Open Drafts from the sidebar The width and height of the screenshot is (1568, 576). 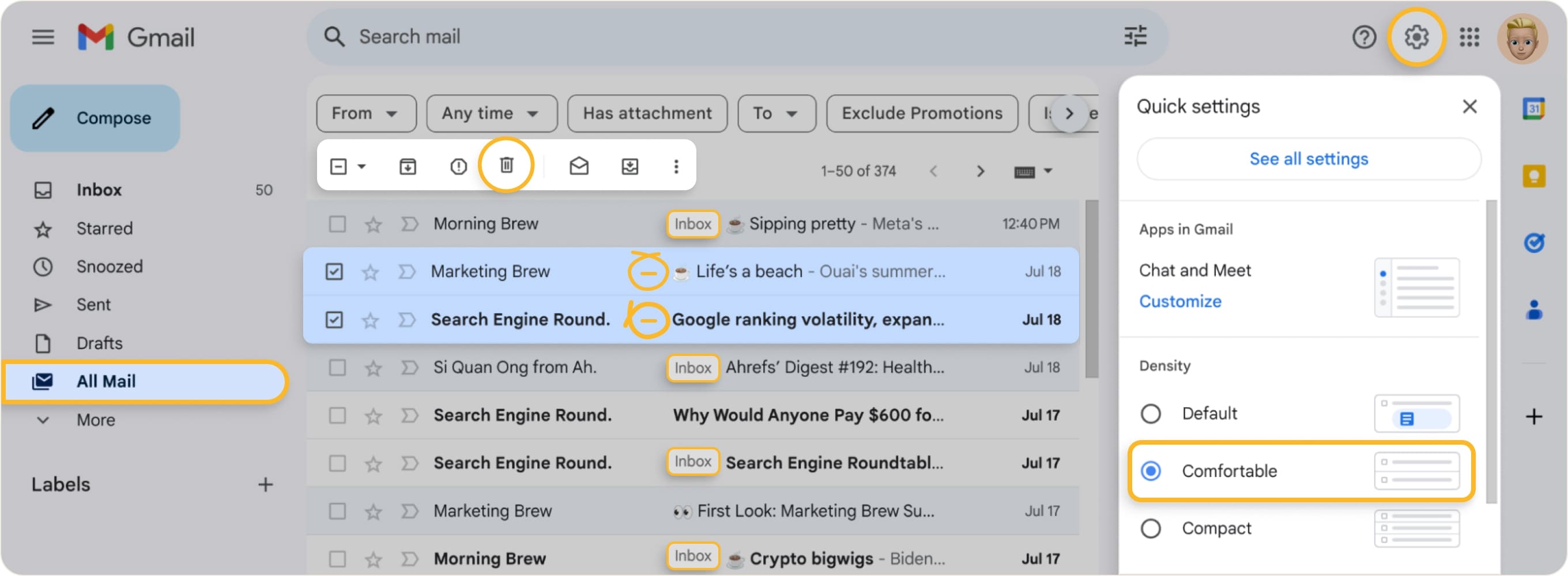point(99,343)
